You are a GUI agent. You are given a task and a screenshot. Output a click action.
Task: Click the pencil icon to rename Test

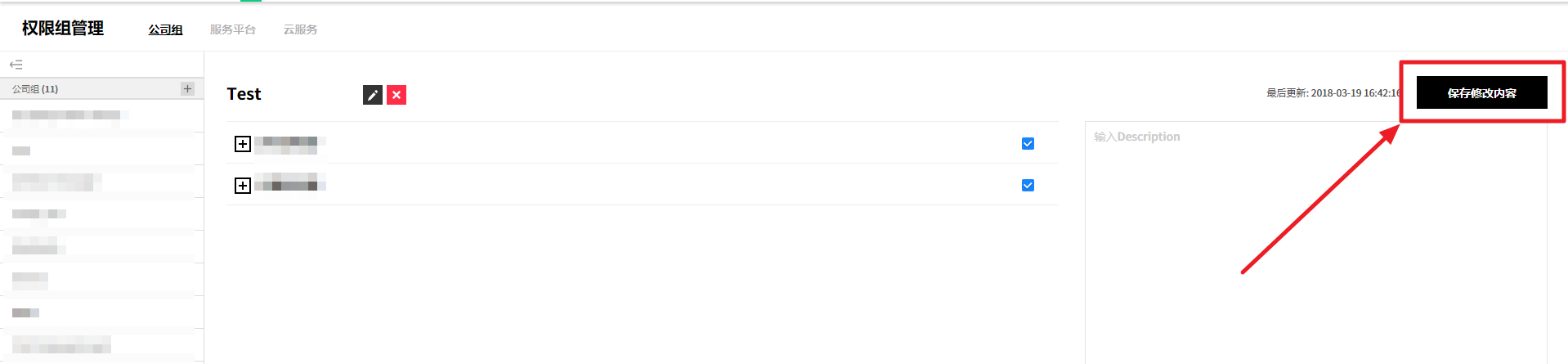(372, 95)
